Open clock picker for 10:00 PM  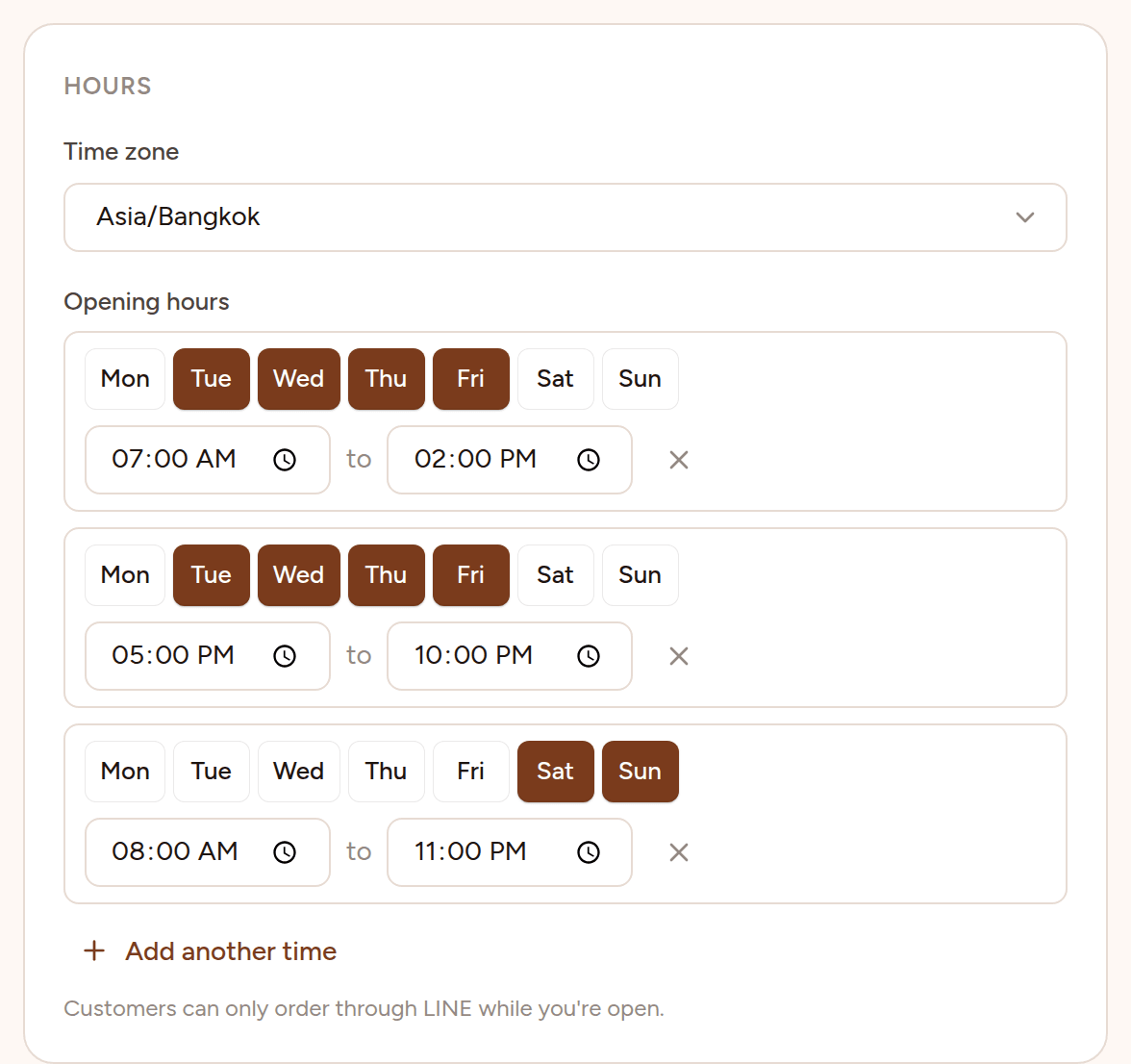(x=589, y=656)
